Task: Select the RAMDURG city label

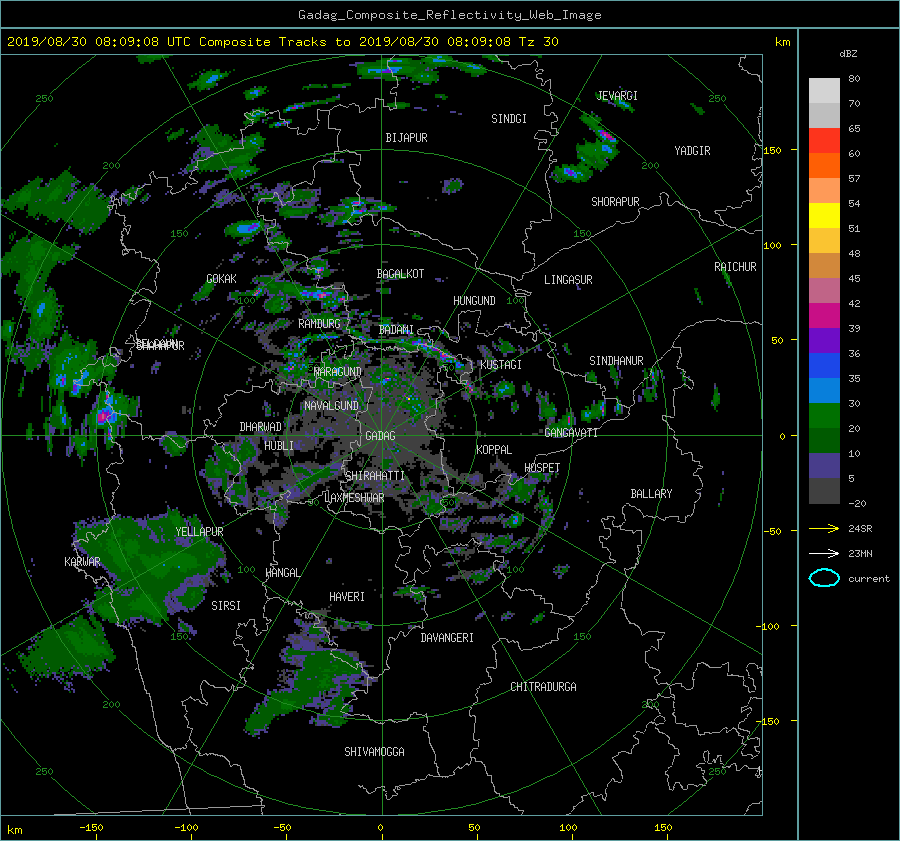Action: click(x=319, y=324)
